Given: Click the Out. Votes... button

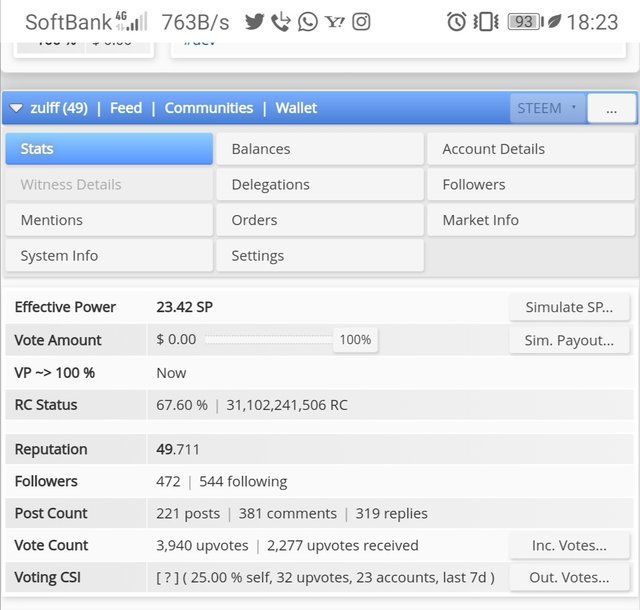Looking at the screenshot, I should (569, 577).
